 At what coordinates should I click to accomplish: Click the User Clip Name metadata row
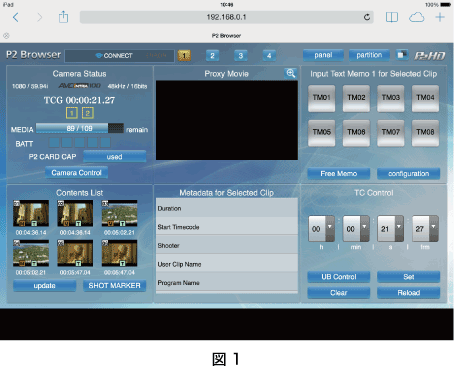(227, 264)
